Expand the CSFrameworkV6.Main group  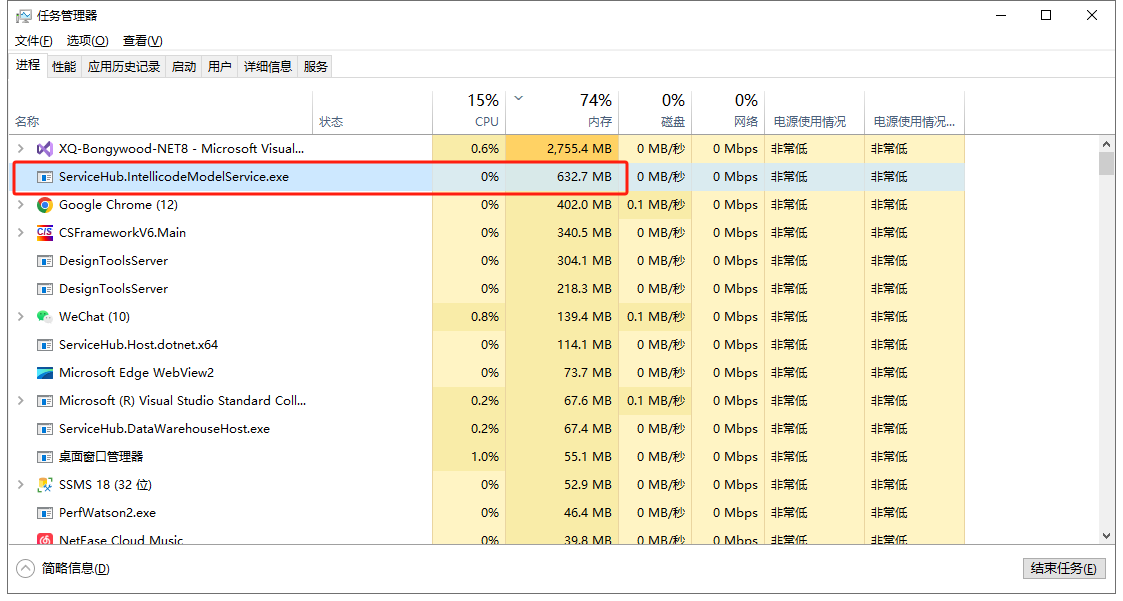tap(21, 233)
